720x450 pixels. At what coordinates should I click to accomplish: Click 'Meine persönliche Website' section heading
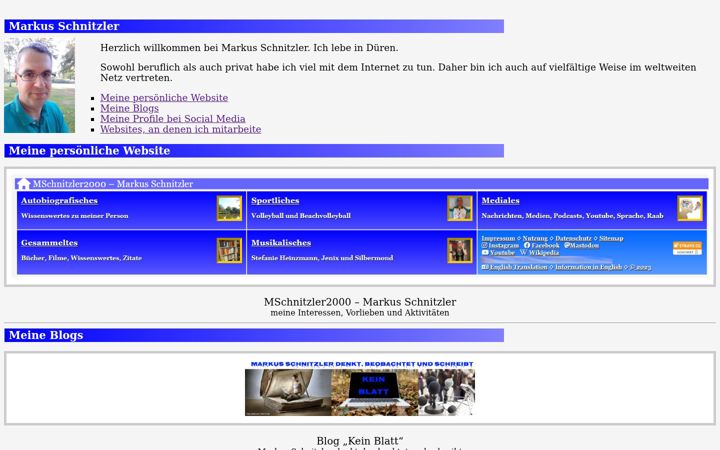point(90,151)
